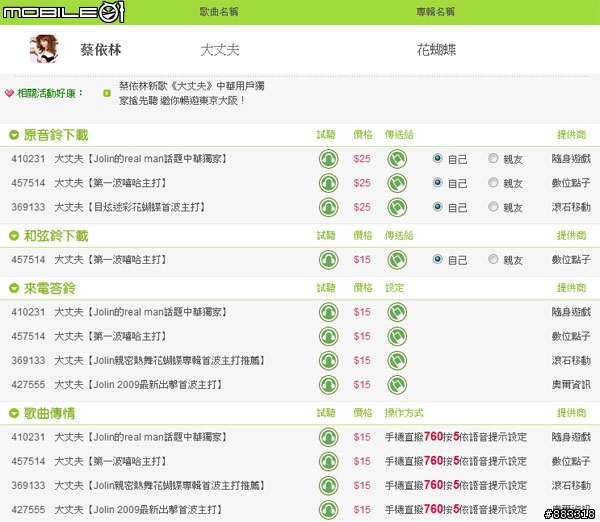Click 大丈夫【第一波嘻哈主打】in 和弦鈴下載
600x522 pixels.
point(110,260)
